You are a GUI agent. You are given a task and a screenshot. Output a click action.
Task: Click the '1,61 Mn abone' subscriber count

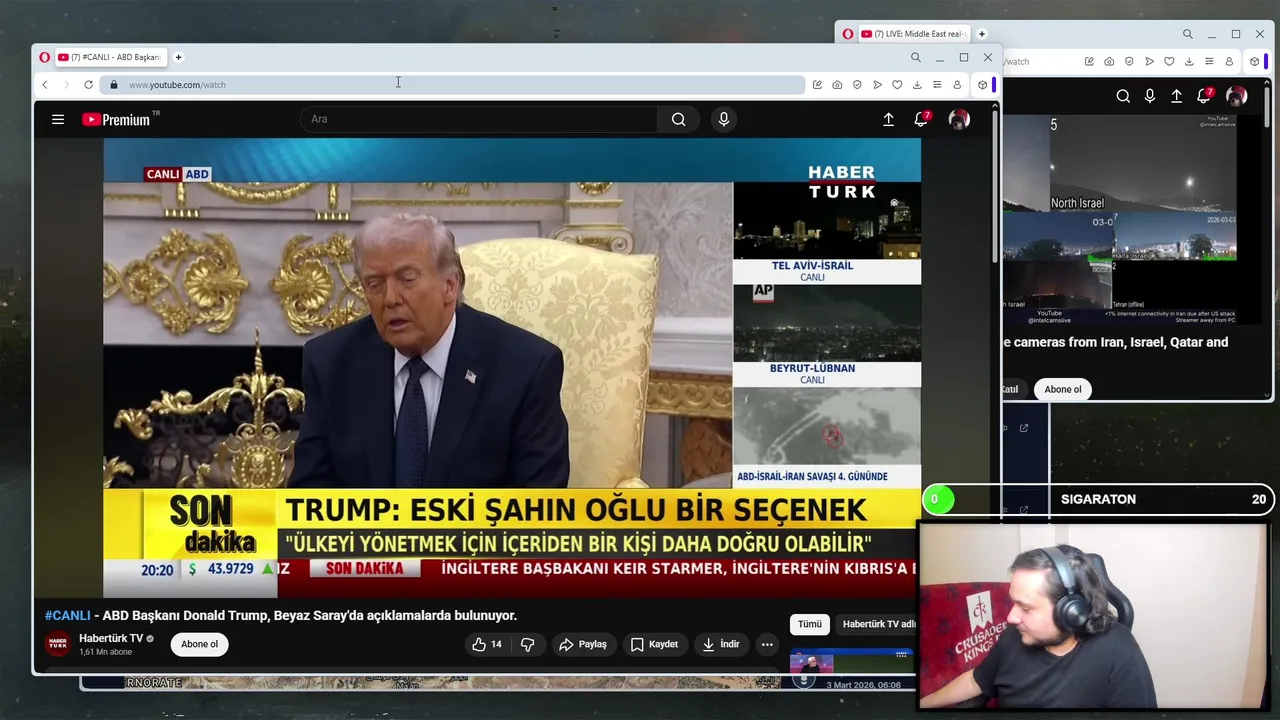tap(106, 652)
